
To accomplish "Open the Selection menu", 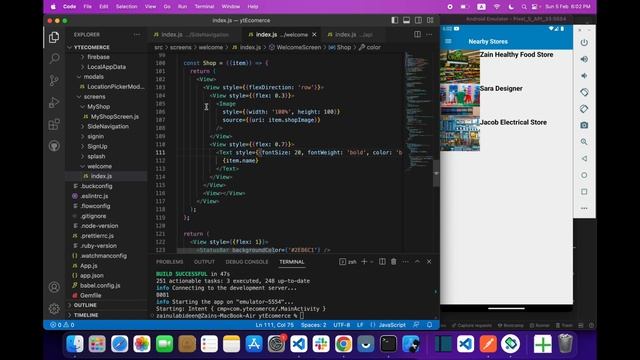I will pyautogui.click(x=126, y=7).
